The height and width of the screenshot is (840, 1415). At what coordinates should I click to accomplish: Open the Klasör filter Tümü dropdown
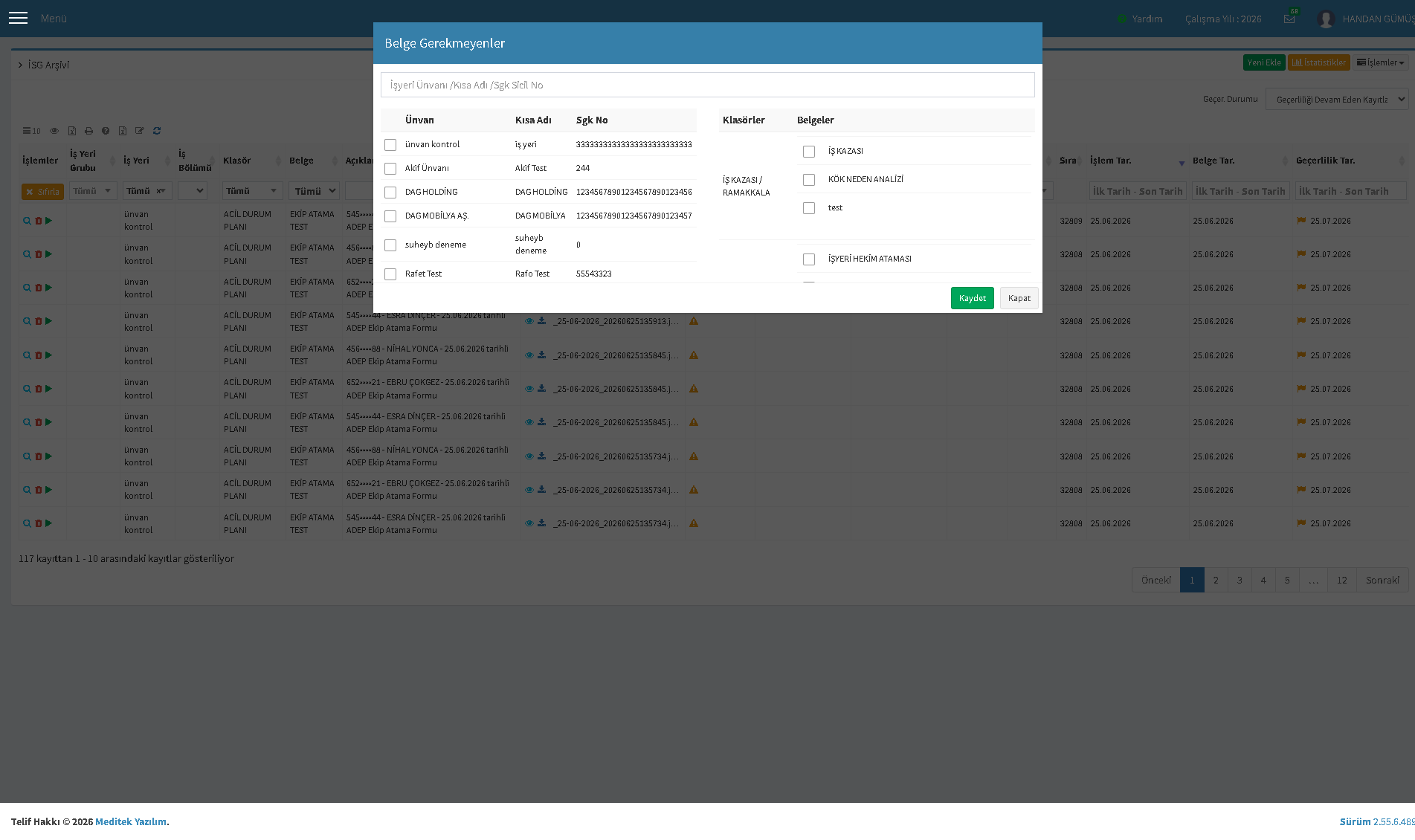point(252,191)
